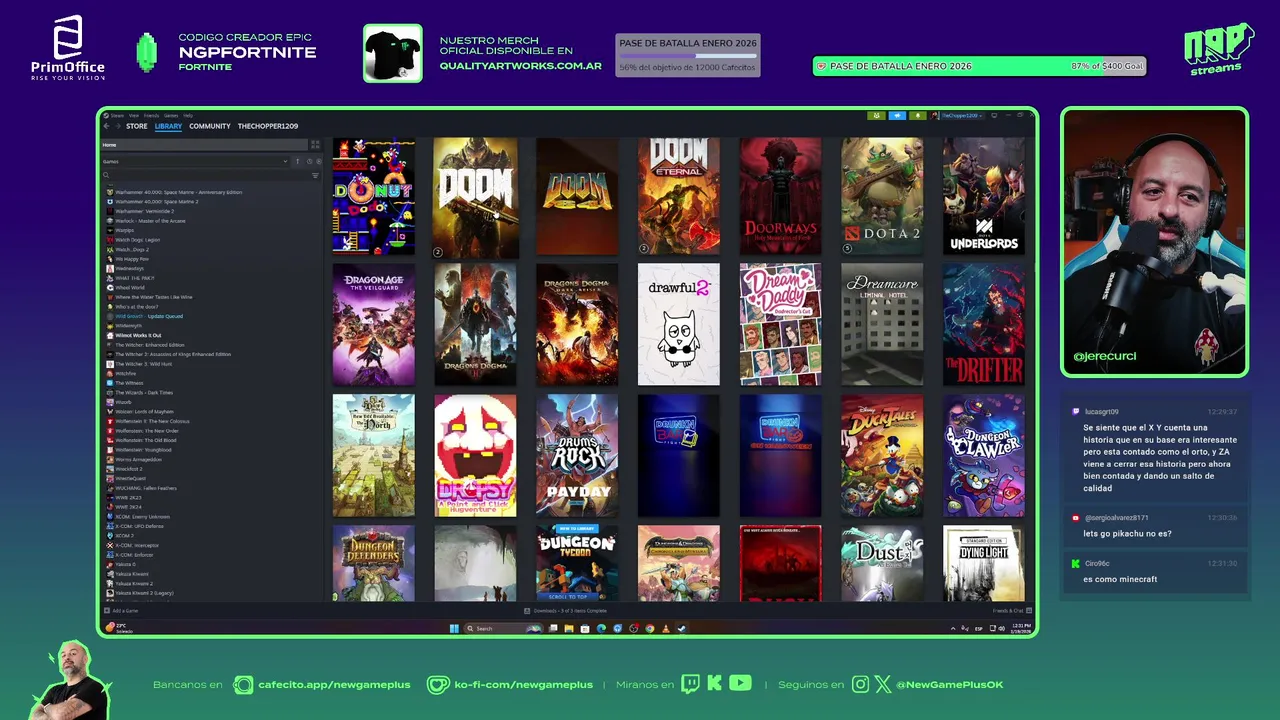Select We Happy Few in game list
The width and height of the screenshot is (1280, 720).
tap(132, 259)
